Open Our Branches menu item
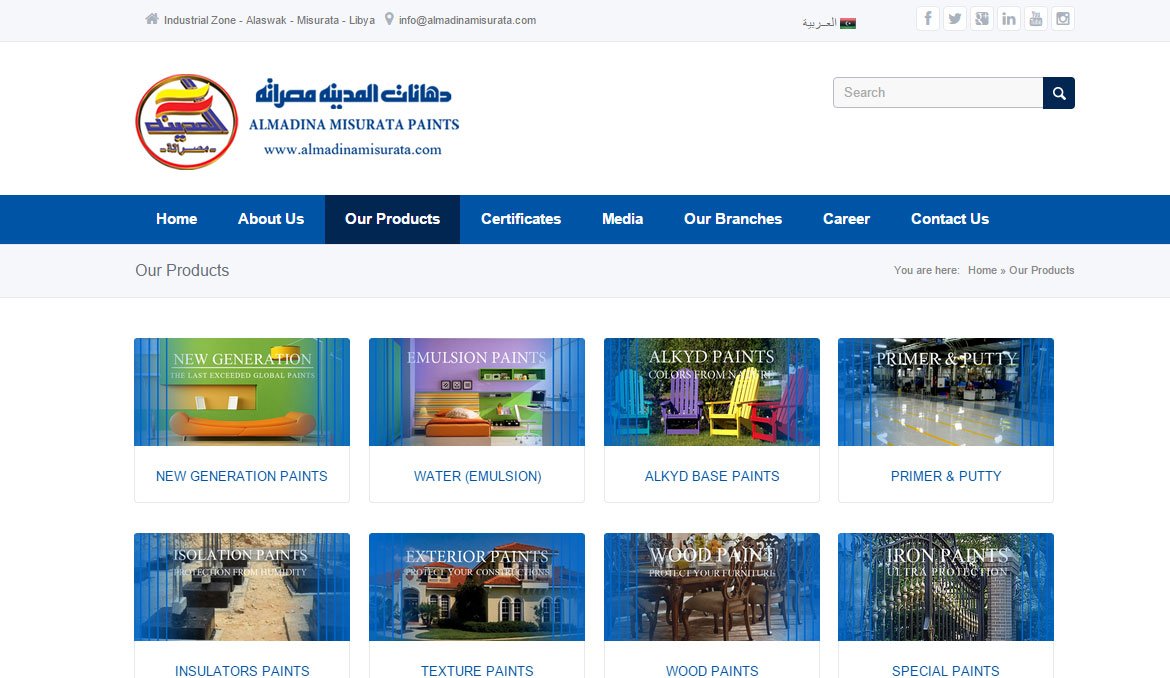The image size is (1170, 678). click(x=732, y=219)
